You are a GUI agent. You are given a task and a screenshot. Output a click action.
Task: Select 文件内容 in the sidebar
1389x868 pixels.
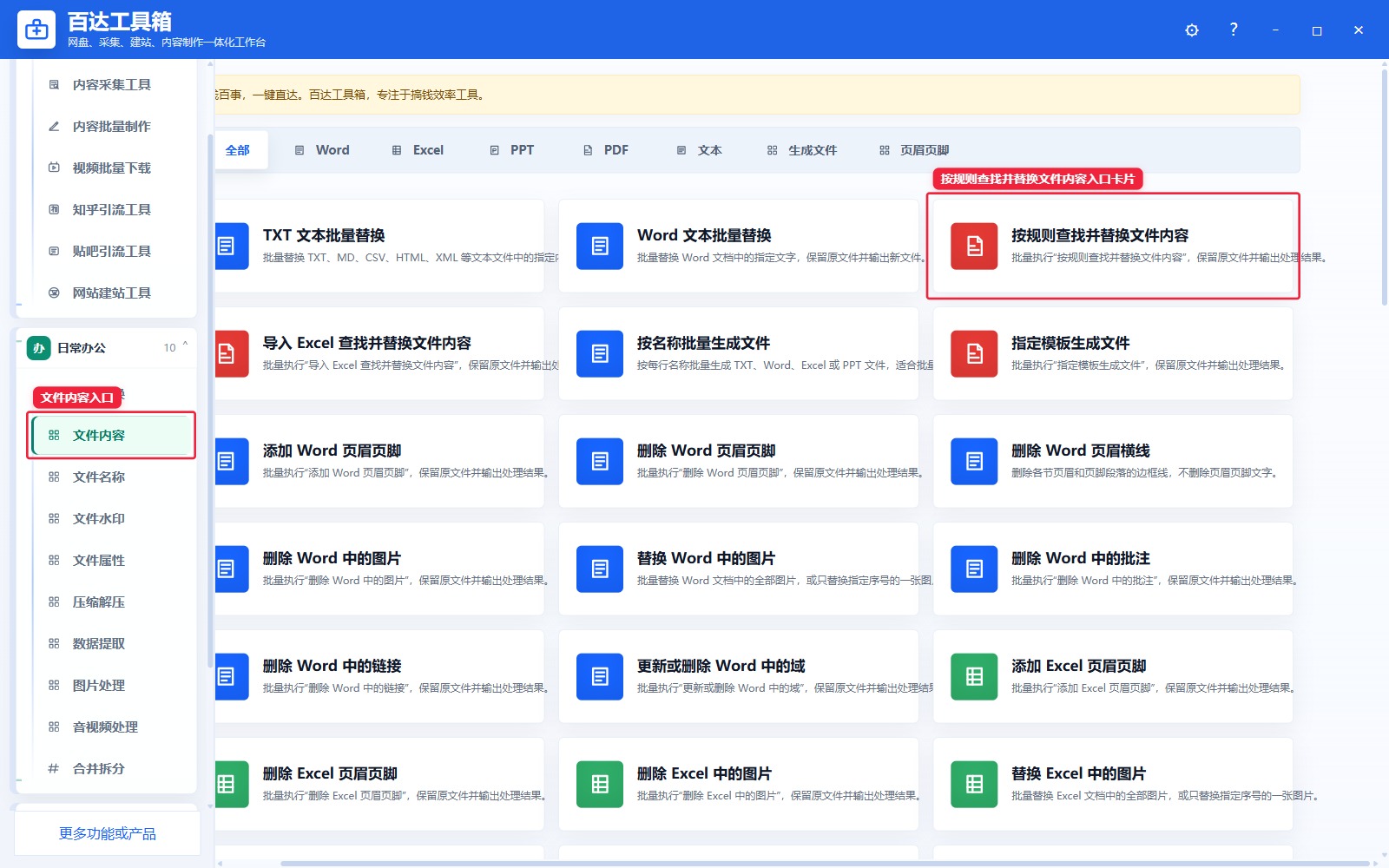point(111,435)
